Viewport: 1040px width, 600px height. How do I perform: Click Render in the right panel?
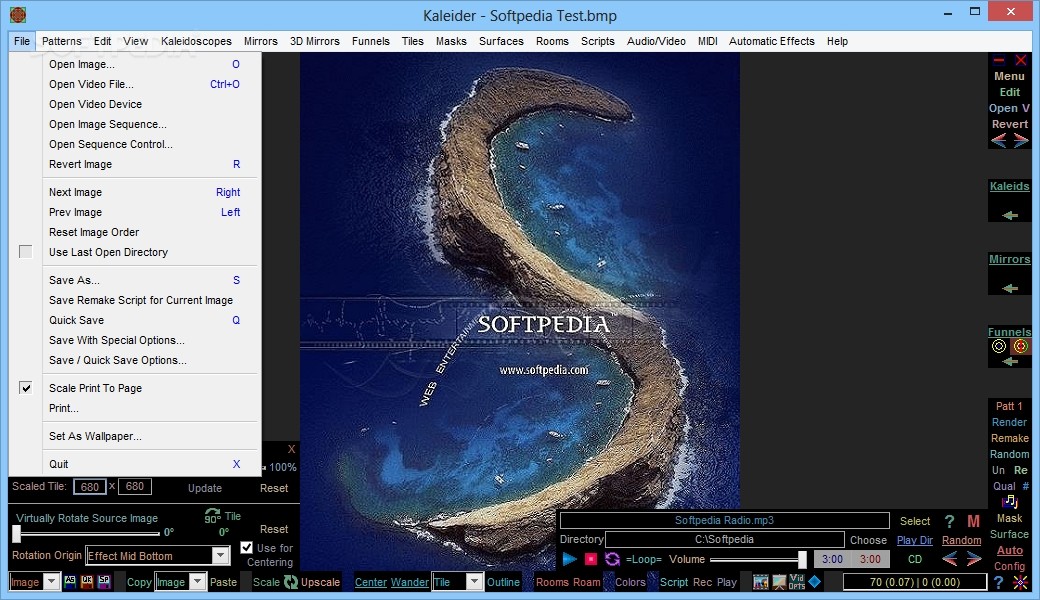tap(1009, 422)
